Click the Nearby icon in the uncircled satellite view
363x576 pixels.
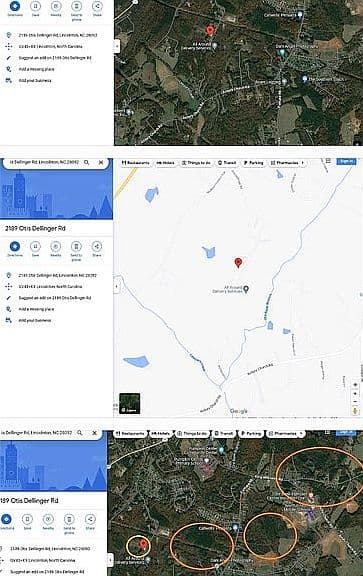[56, 6]
